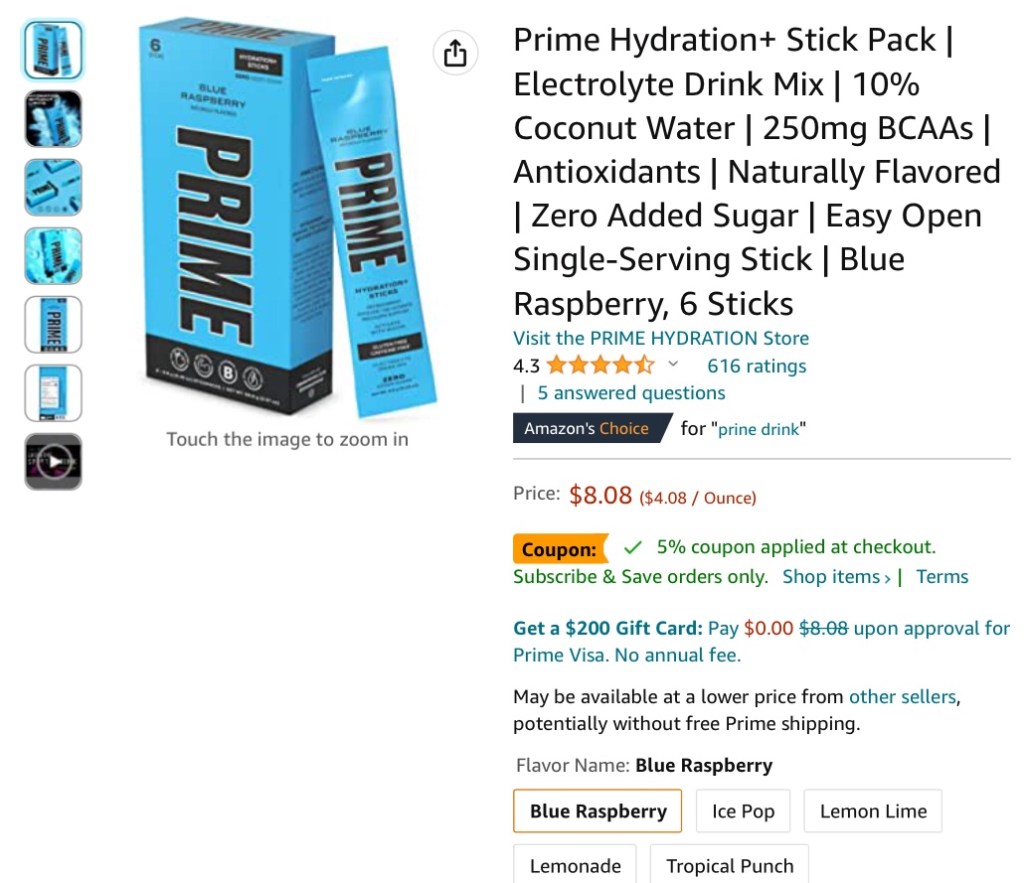Open the Shop items coupon link
The height and width of the screenshot is (883, 1024).
[x=836, y=577]
